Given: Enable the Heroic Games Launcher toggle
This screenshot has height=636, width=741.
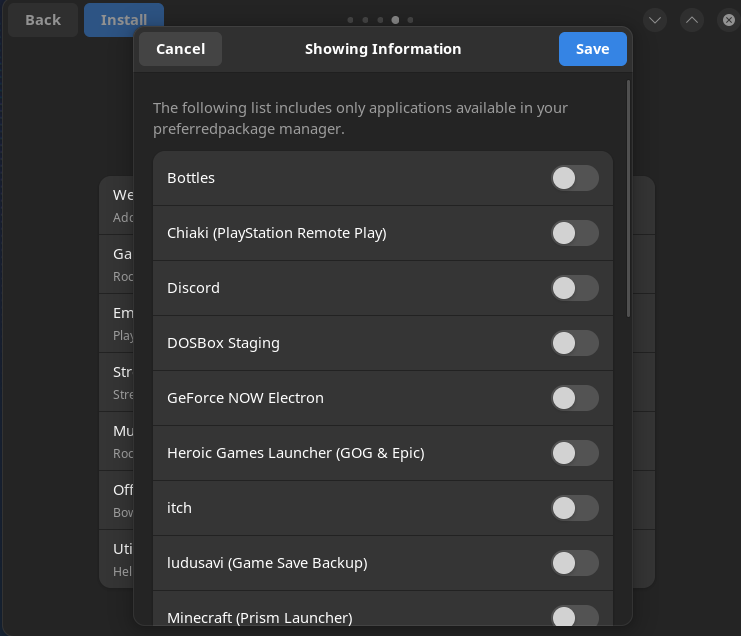Looking at the screenshot, I should pyautogui.click(x=574, y=453).
